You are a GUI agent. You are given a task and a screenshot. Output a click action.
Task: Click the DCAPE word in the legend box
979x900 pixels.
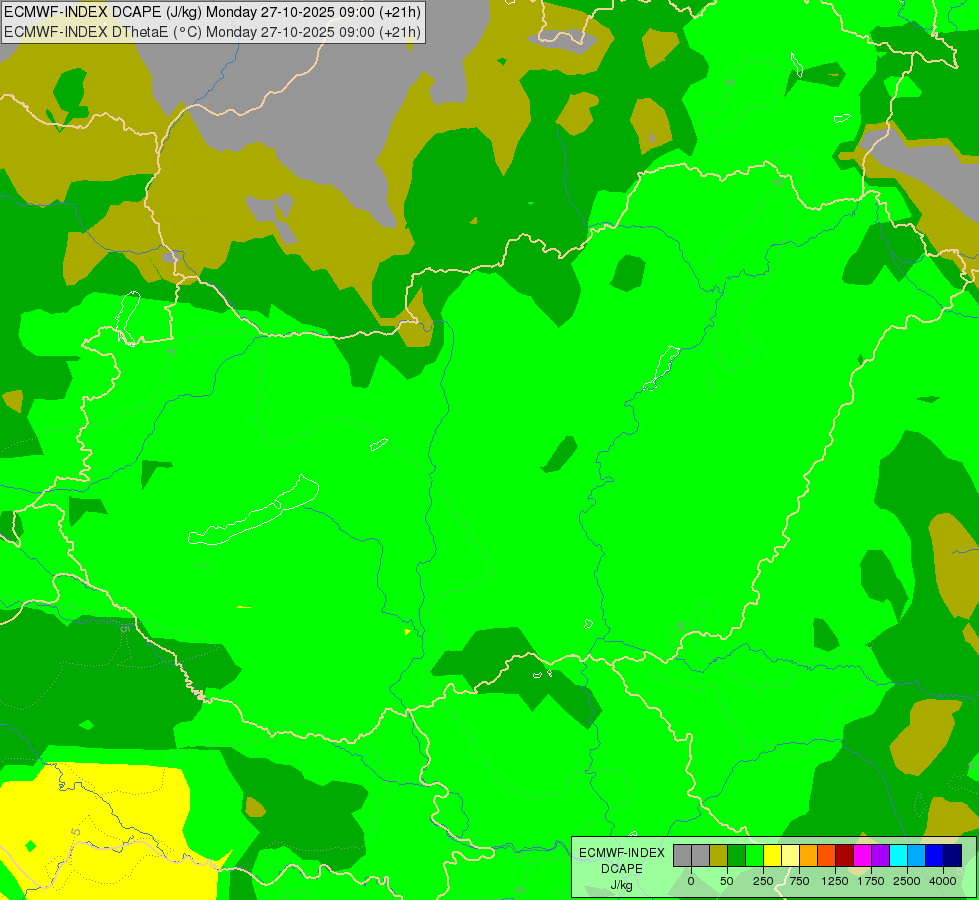pyautogui.click(x=622, y=869)
